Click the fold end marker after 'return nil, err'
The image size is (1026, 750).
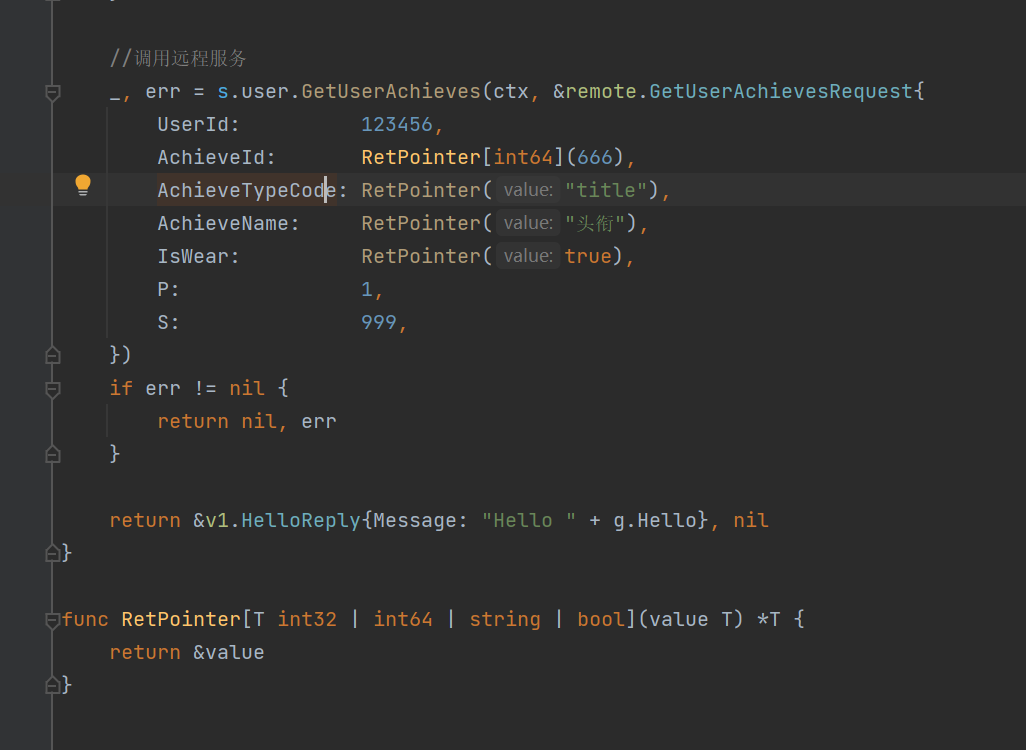click(53, 454)
